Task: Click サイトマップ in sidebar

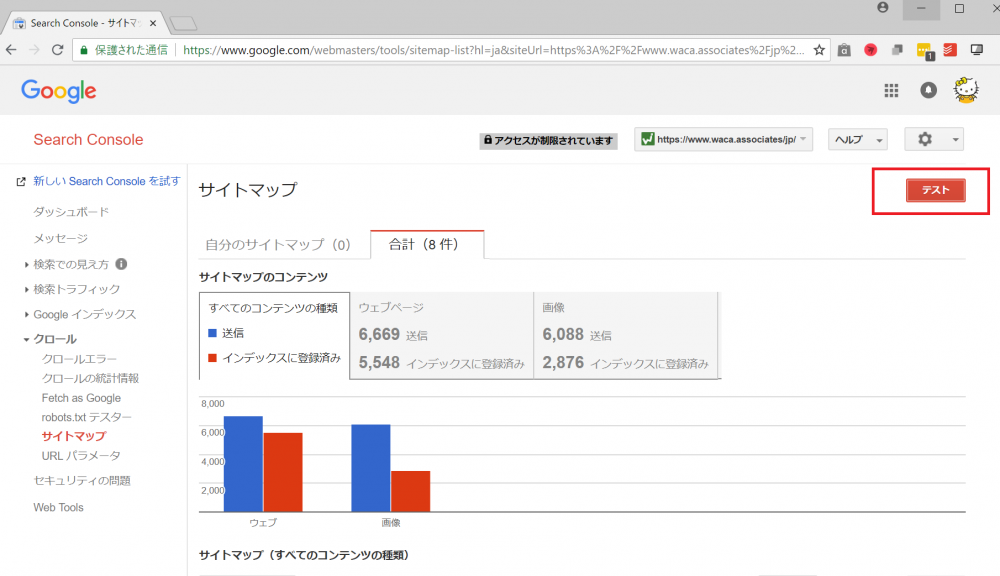Action: tap(74, 436)
